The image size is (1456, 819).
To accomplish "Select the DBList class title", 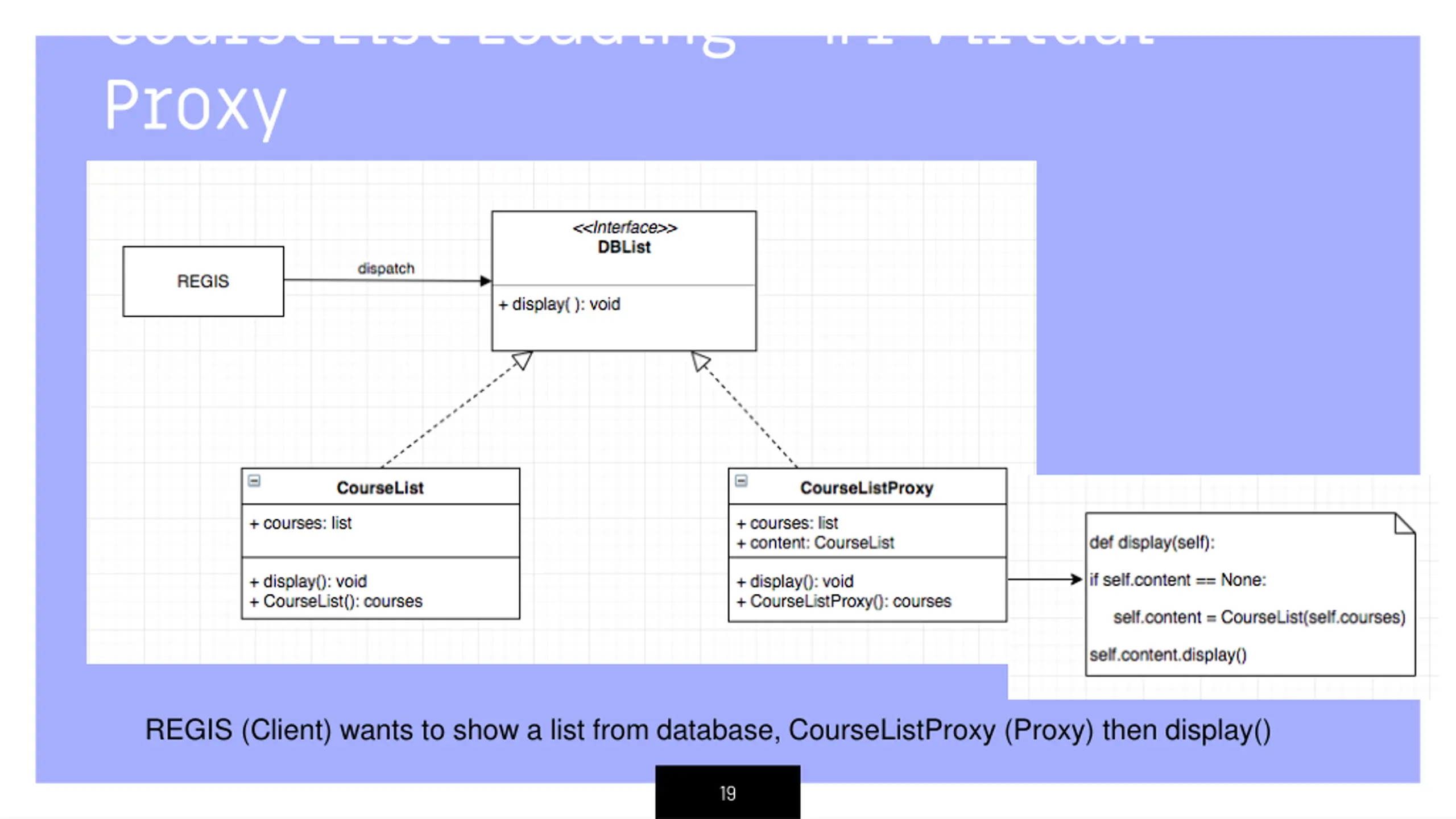I will point(624,247).
